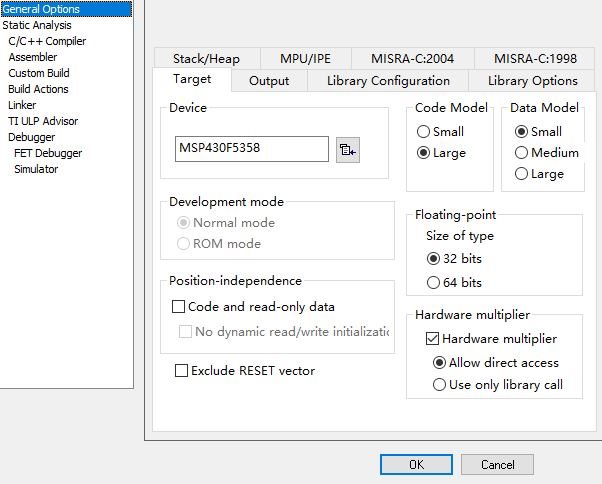Open TI ULP Advisor category
This screenshot has height=484, width=602.
click(x=43, y=121)
